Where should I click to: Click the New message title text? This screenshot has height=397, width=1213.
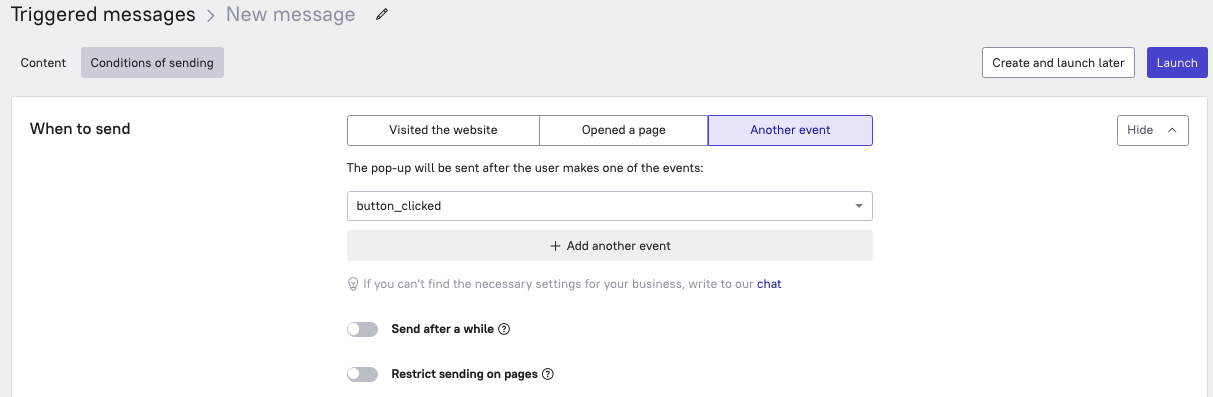[291, 15]
